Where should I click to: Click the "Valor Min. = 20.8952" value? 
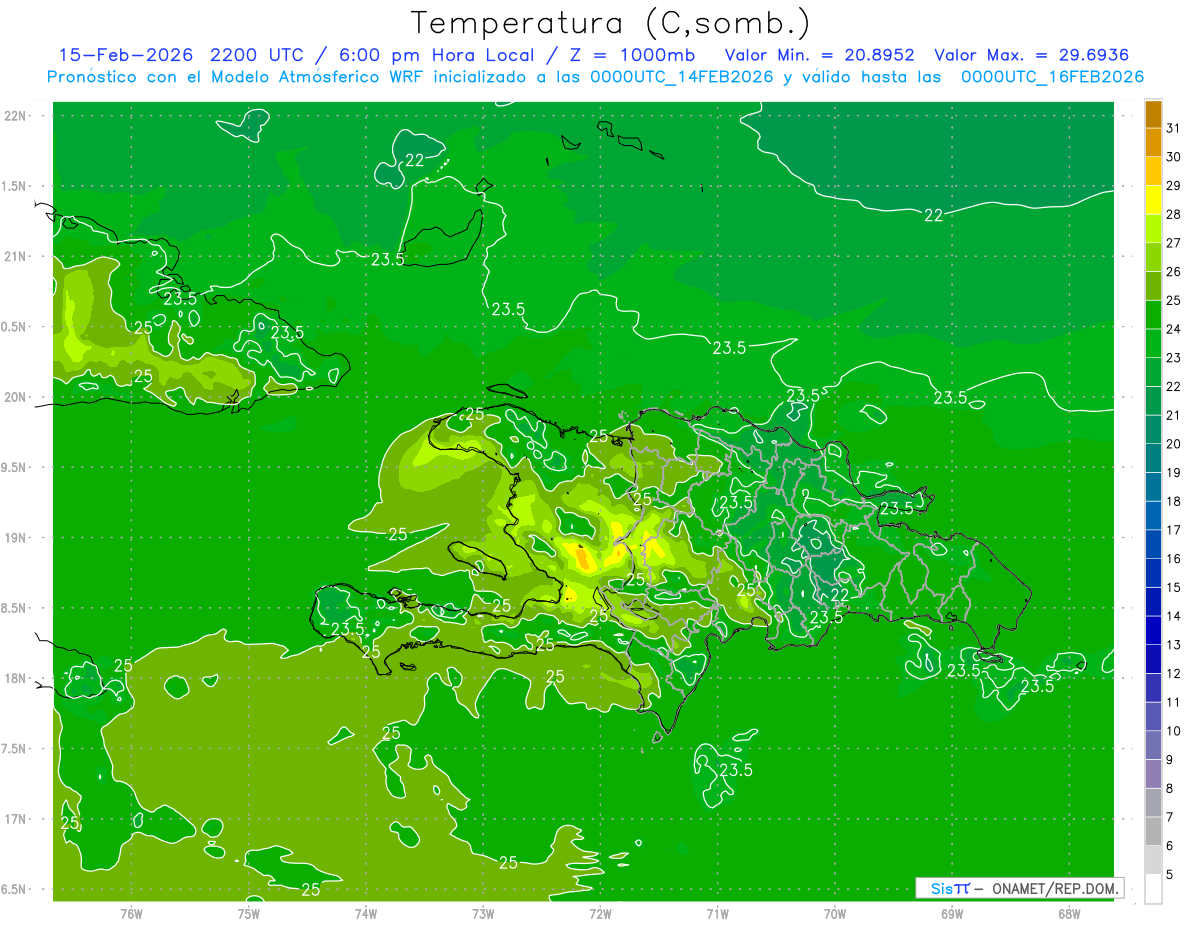coord(819,55)
